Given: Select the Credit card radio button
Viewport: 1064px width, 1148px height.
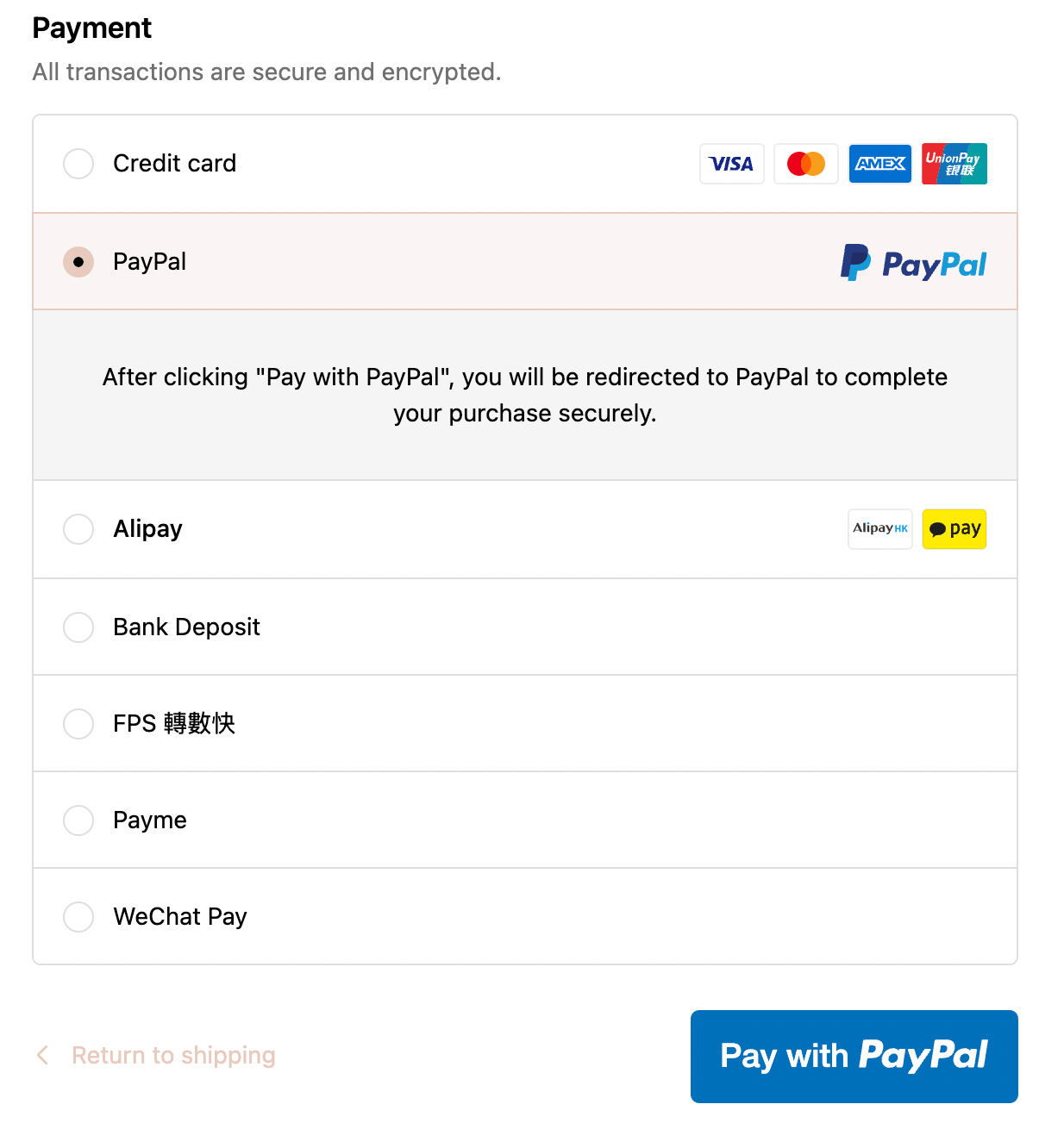Looking at the screenshot, I should pos(78,164).
